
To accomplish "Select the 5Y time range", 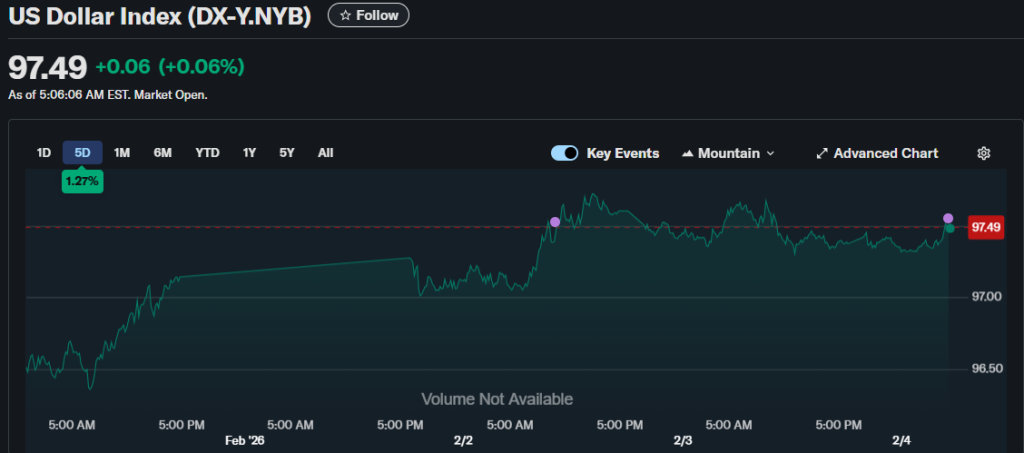I will (287, 153).
